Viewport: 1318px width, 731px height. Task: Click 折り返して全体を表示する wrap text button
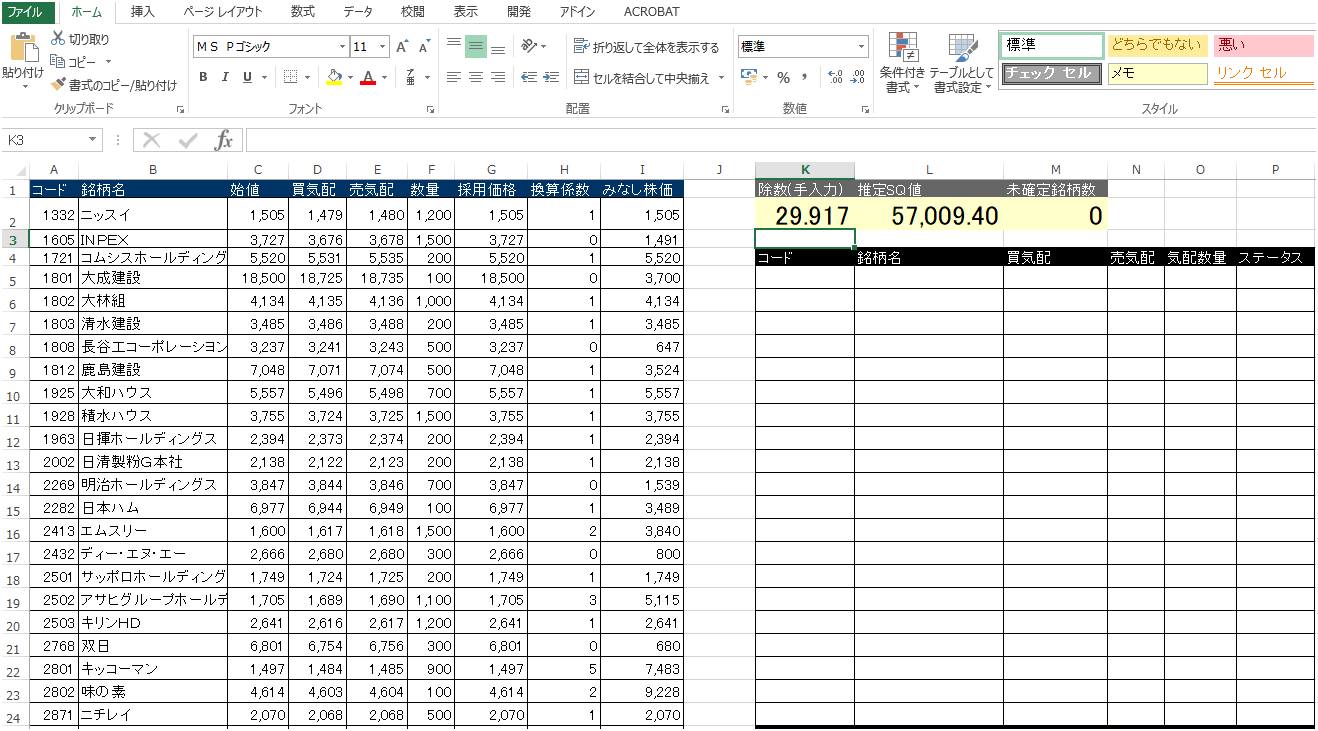pos(646,47)
